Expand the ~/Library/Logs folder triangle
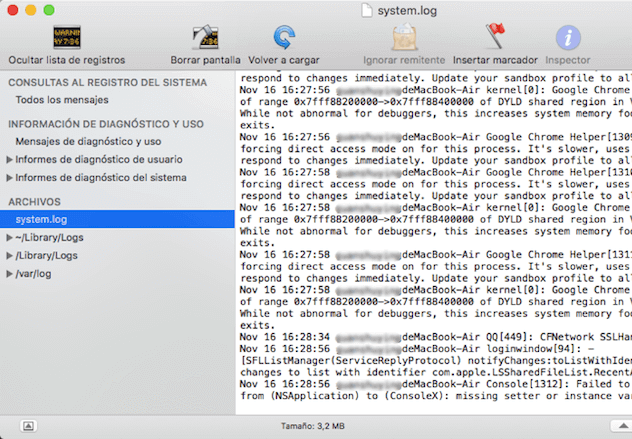This screenshot has height=439, width=632. click(x=9, y=237)
